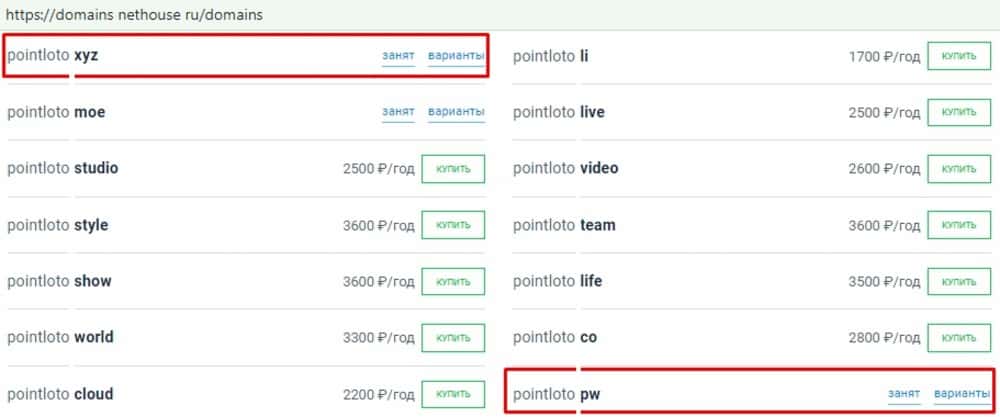Buy the pointloto li domain
The image size is (1000, 417).
tap(959, 57)
